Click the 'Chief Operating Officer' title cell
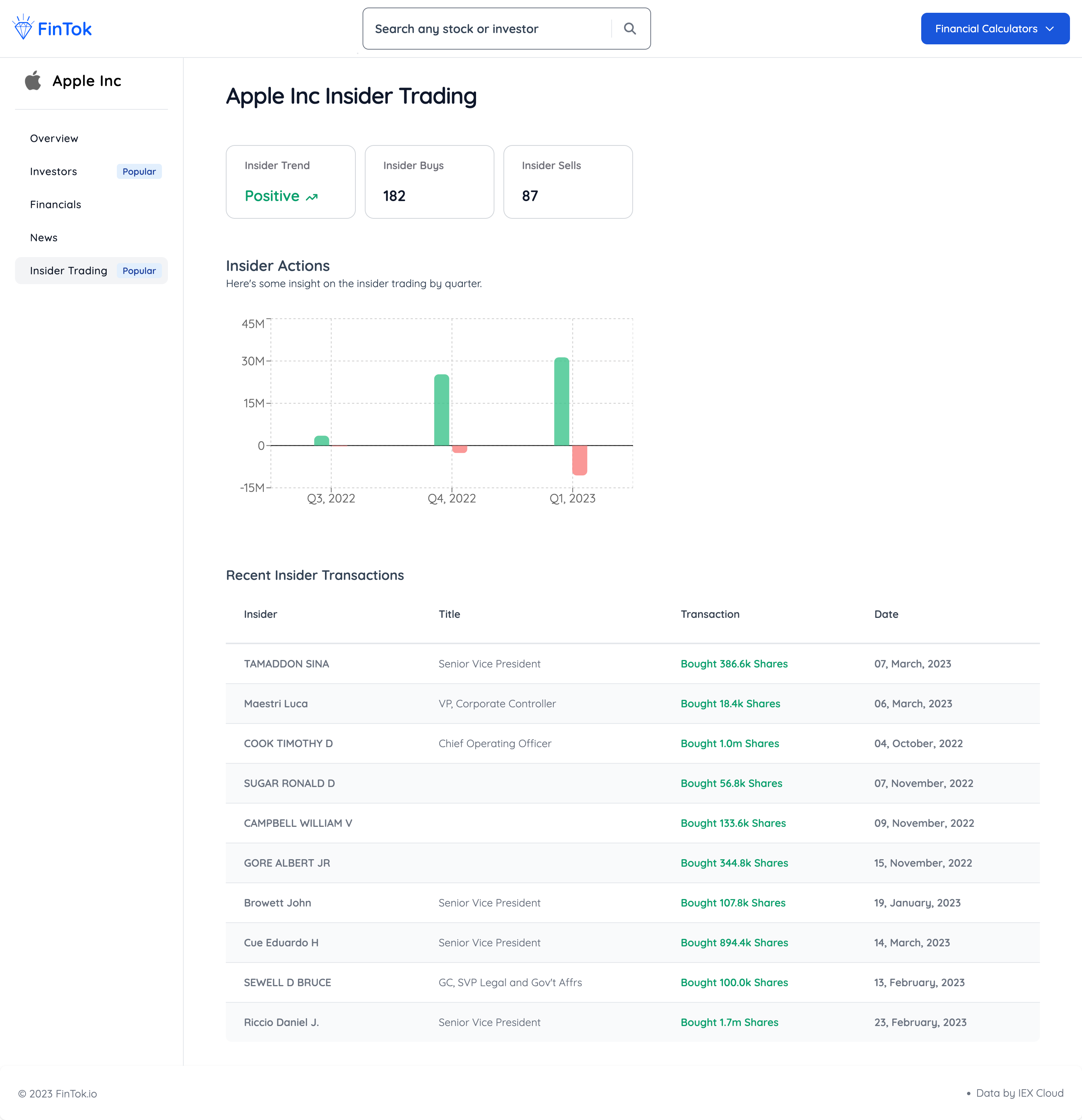The image size is (1082, 1120). point(495,743)
